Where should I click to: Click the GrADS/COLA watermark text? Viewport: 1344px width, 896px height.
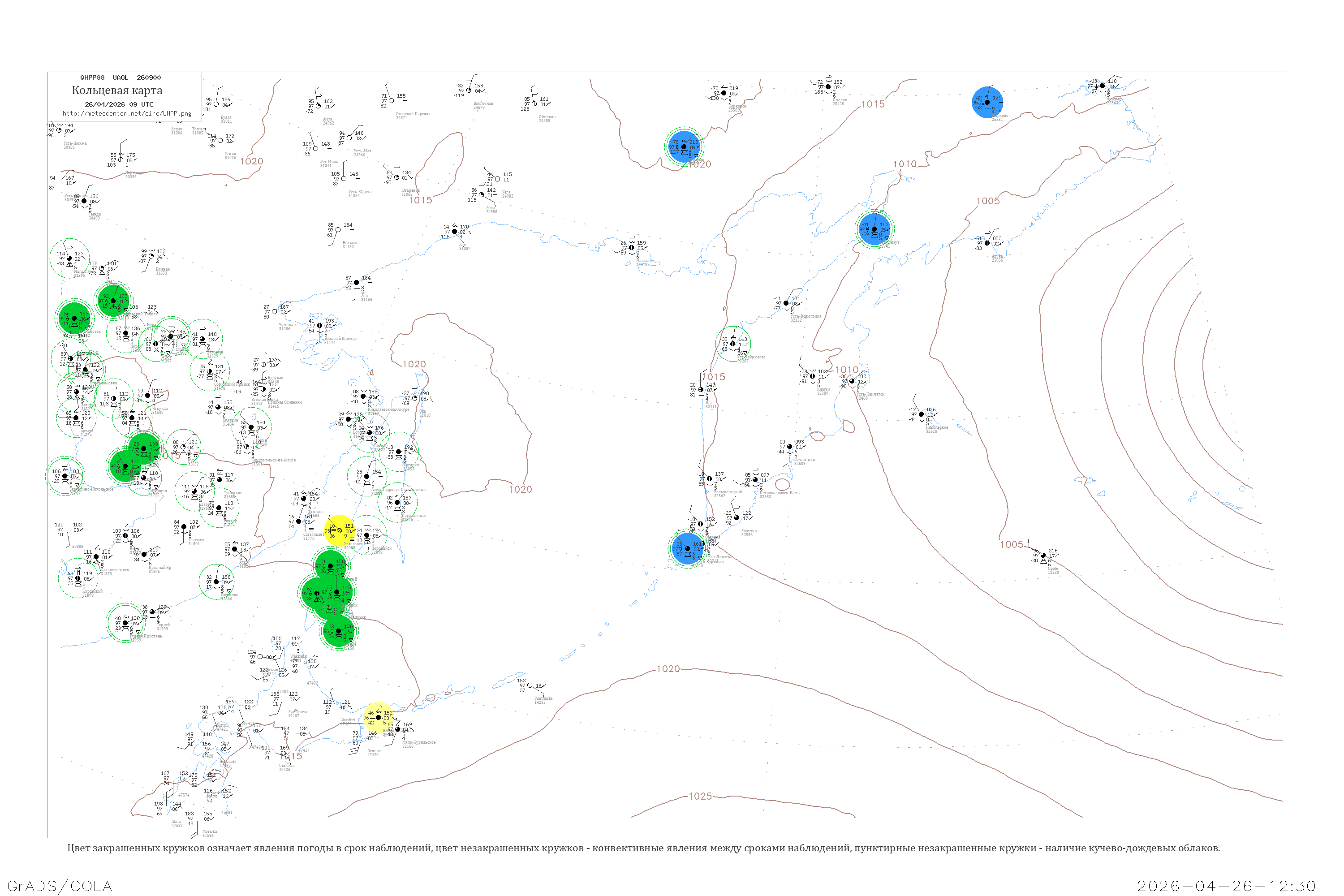(x=60, y=886)
